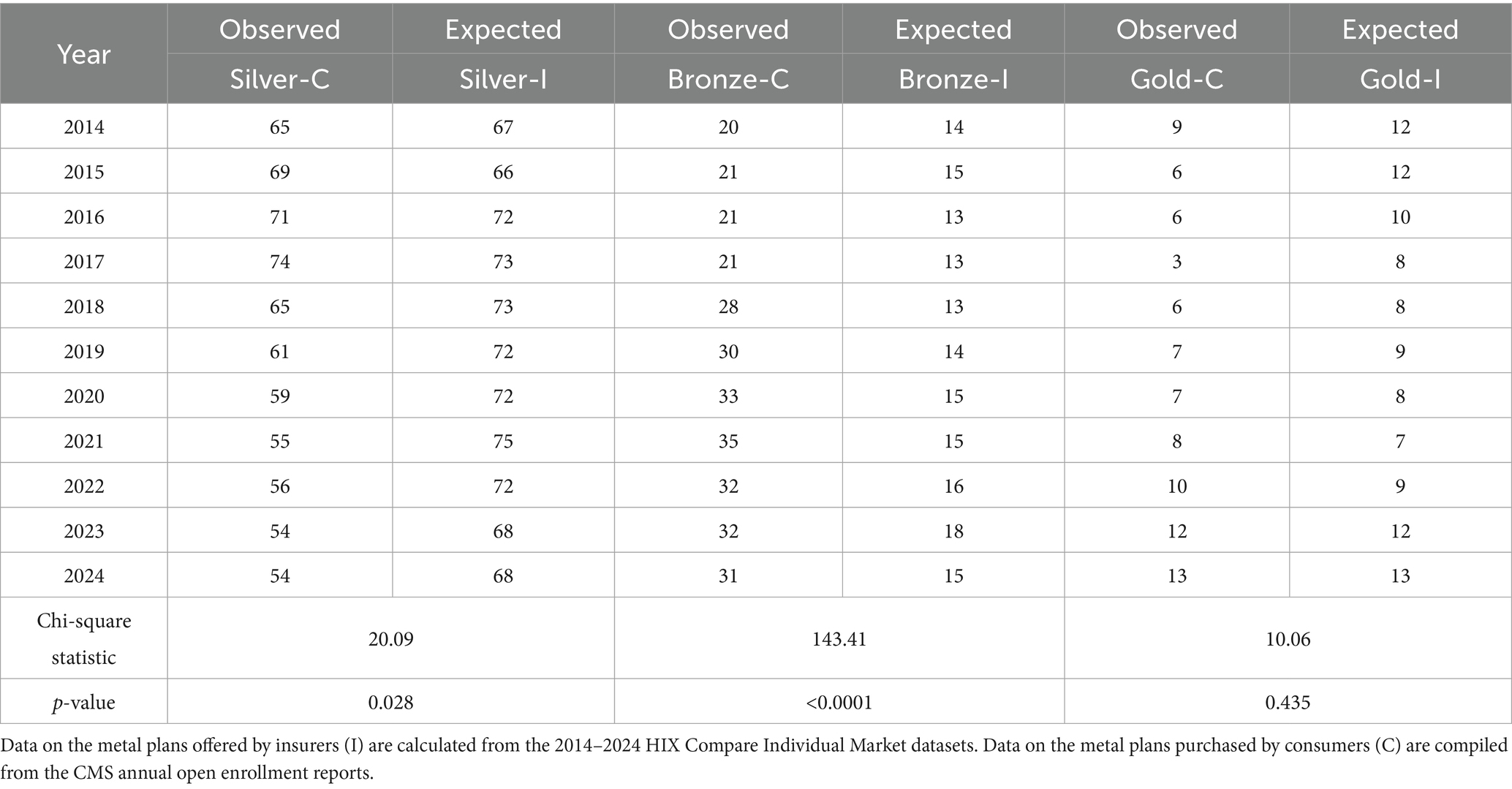Select the p-value cell showing 0.028
This screenshot has height=789, width=1512.
coord(391,702)
